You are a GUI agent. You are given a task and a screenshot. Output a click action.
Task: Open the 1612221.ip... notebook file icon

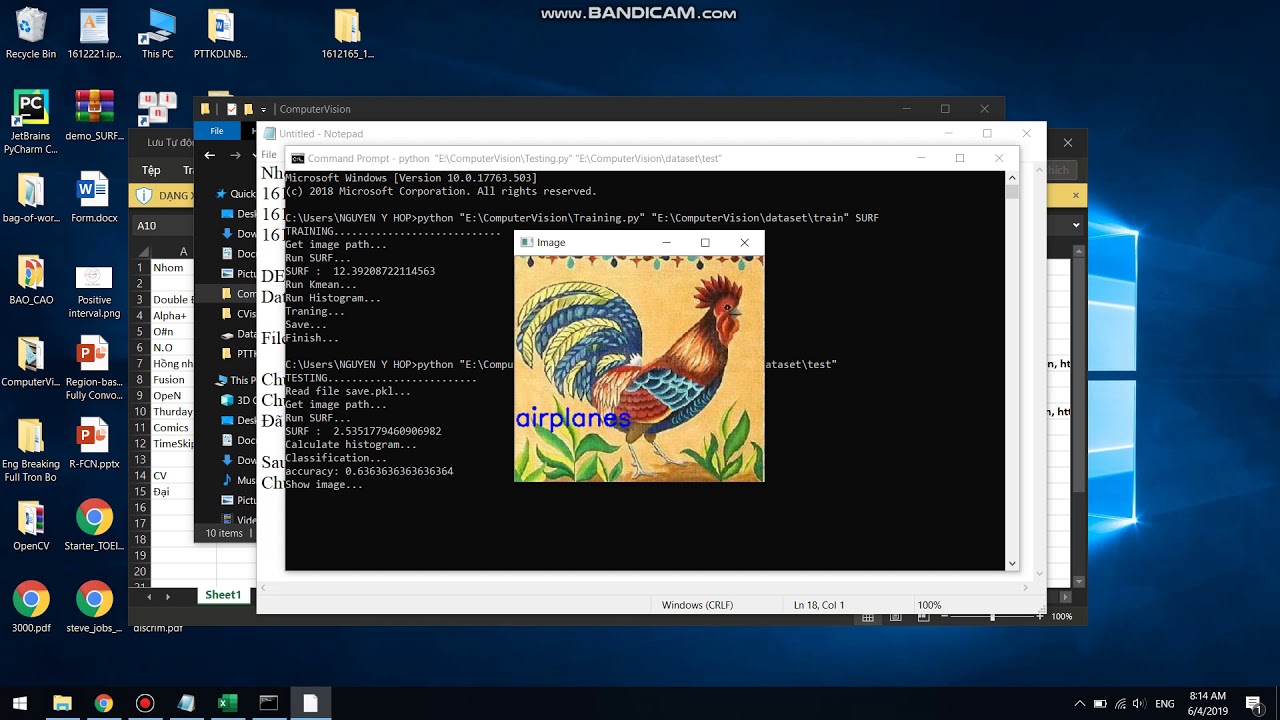(x=94, y=33)
